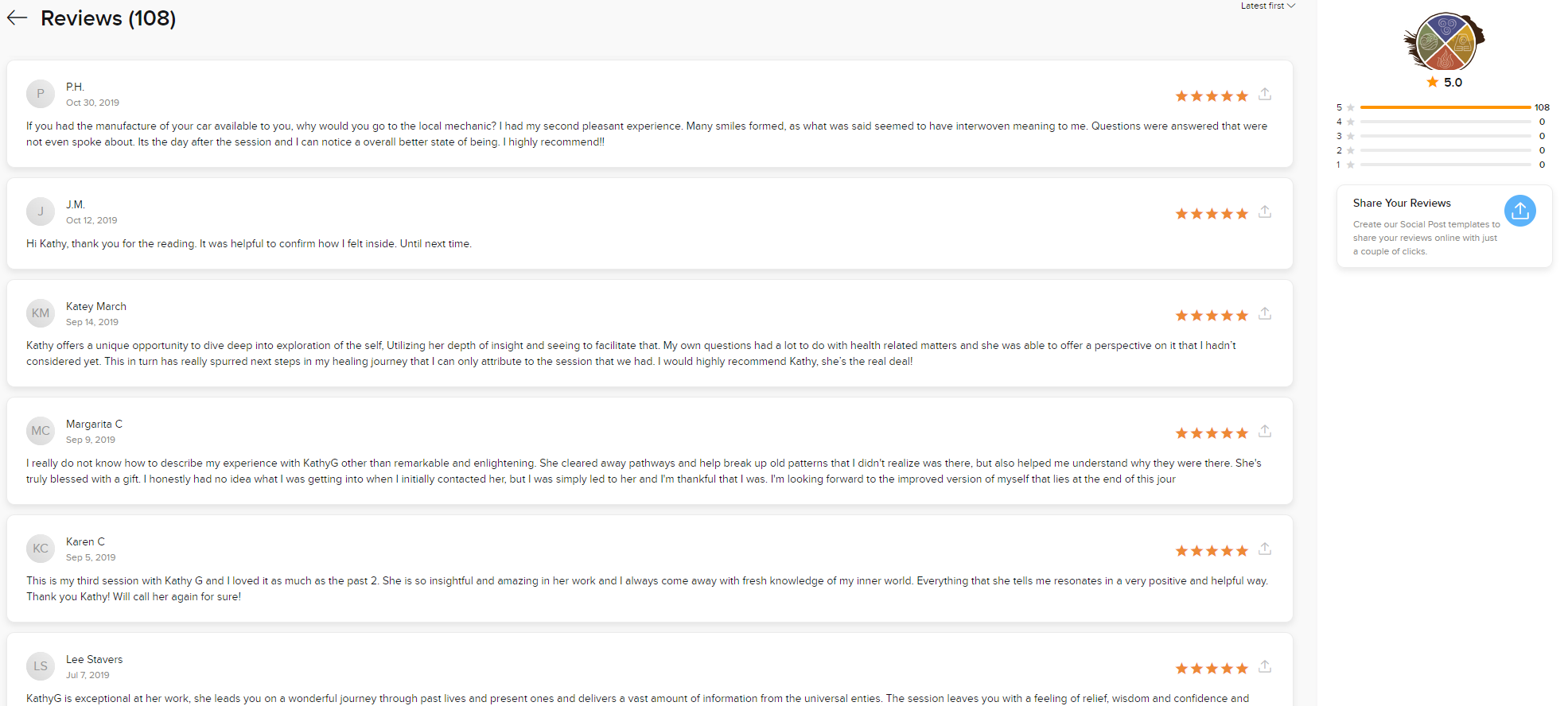This screenshot has height=706, width=1568.
Task: Share Karen C's review via share icon
Action: [x=1265, y=549]
